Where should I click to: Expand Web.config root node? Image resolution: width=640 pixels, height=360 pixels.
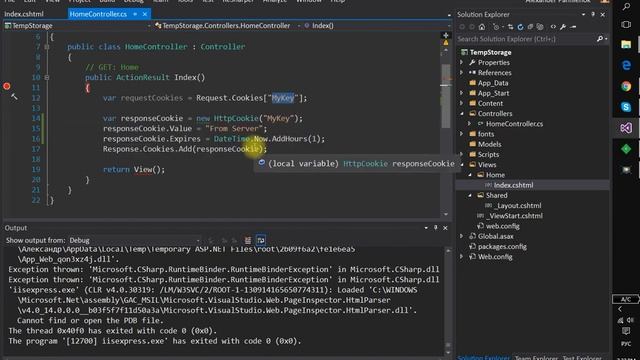click(x=462, y=257)
